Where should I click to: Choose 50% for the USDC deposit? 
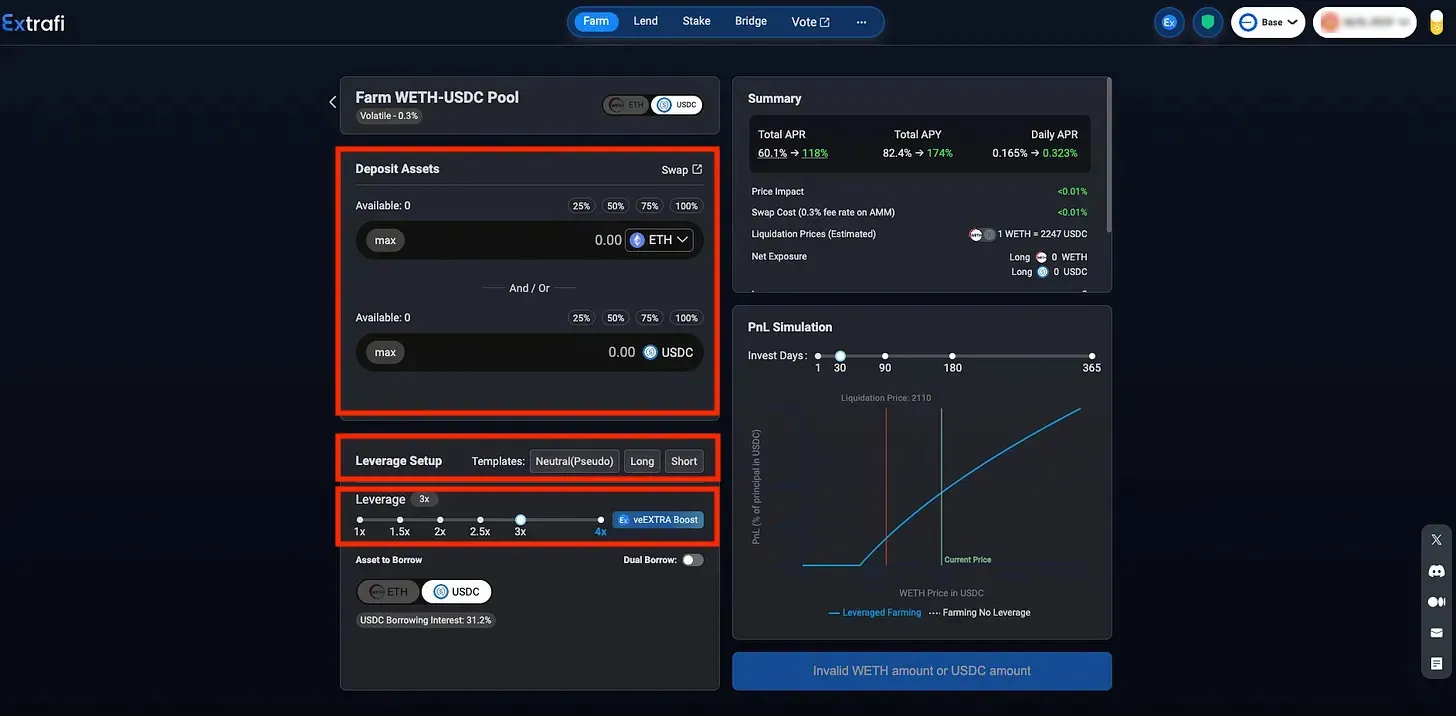click(616, 318)
